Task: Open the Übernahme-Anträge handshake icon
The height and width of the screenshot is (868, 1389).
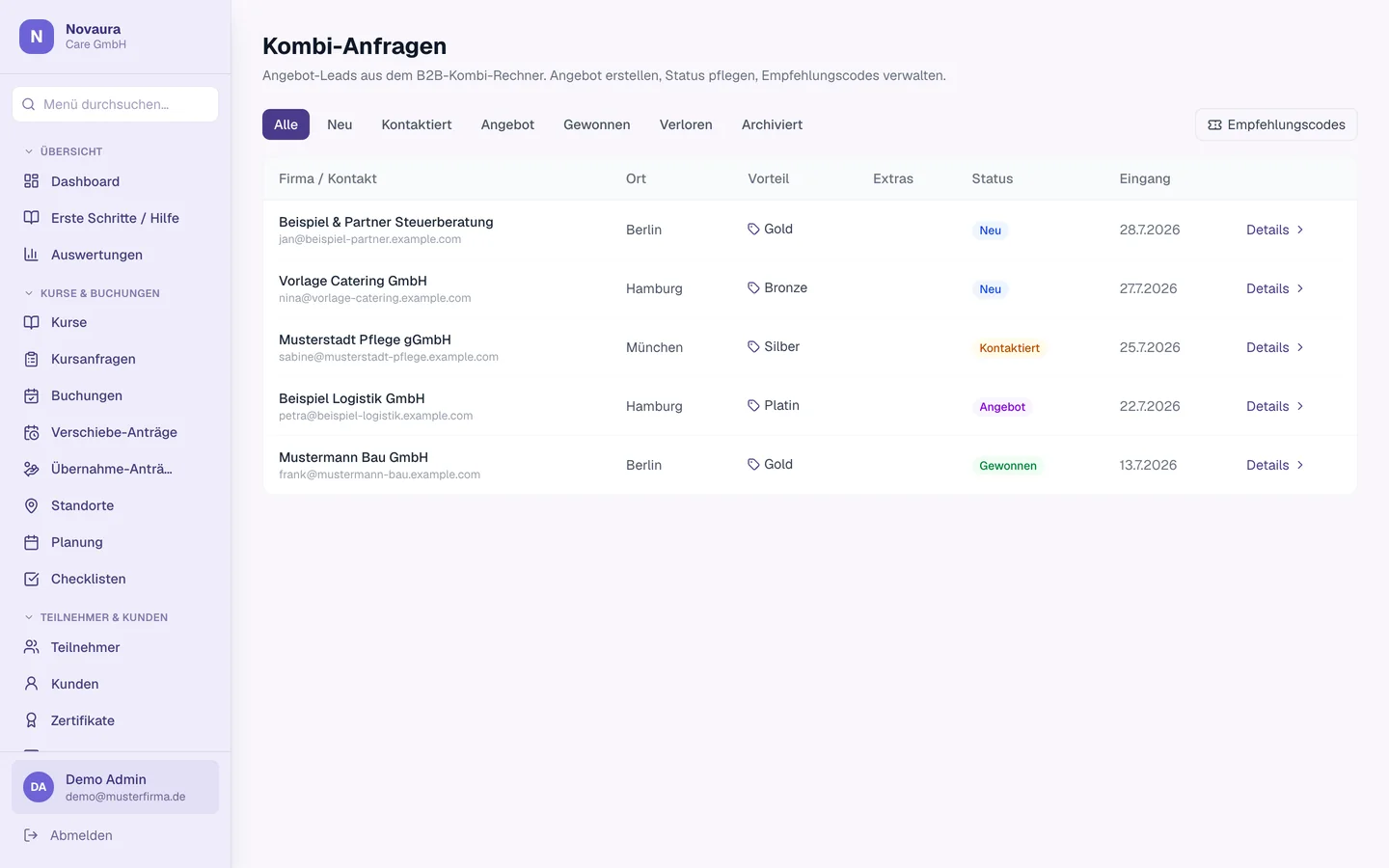Action: pyautogui.click(x=31, y=469)
